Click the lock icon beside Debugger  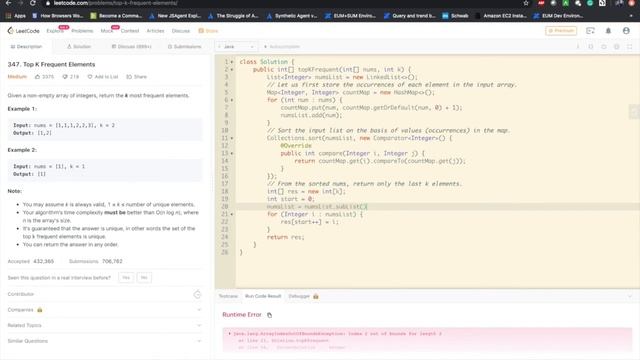point(316,296)
